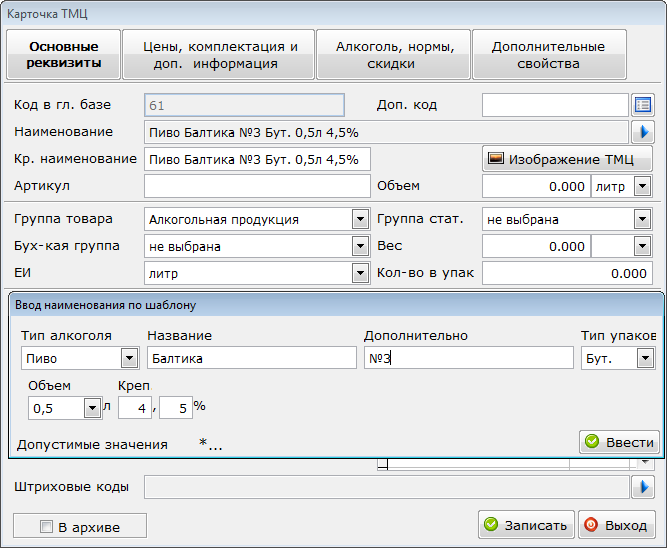This screenshot has height=548, width=667.
Task: Click the Вес value field
Action: click(x=536, y=246)
